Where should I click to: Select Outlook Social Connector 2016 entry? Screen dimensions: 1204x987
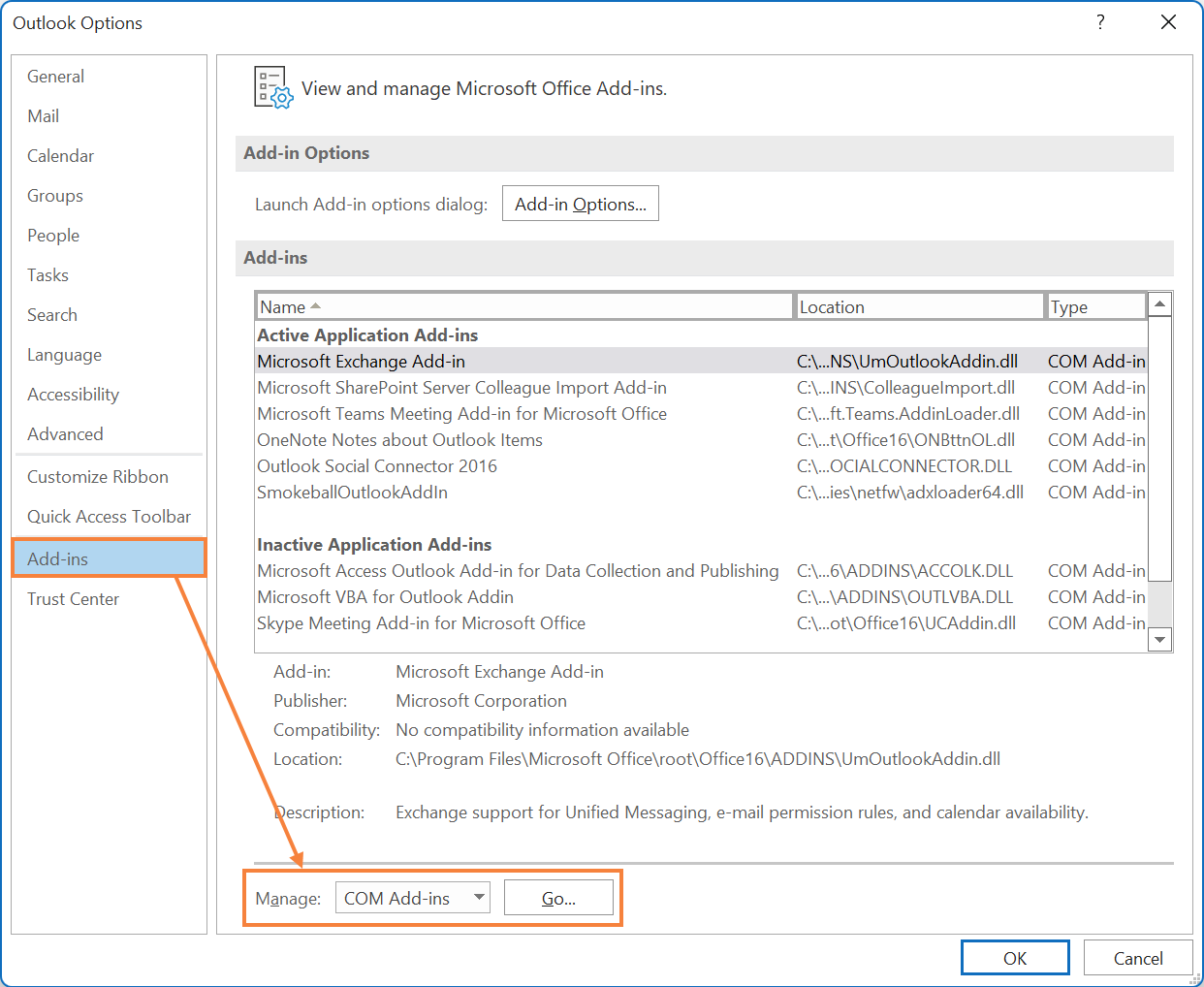point(376,466)
